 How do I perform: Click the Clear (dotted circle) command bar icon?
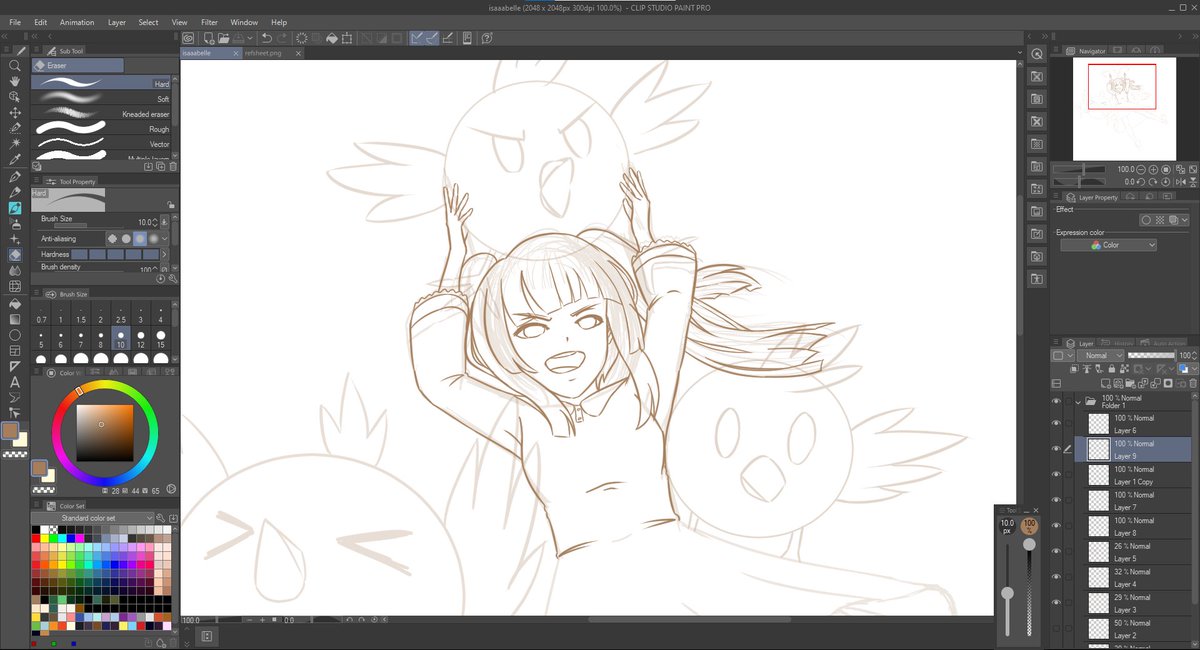click(301, 39)
